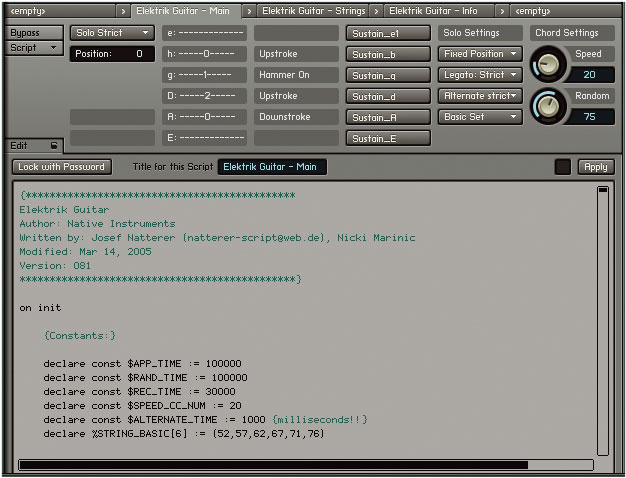Click the Position value field

pos(112,54)
